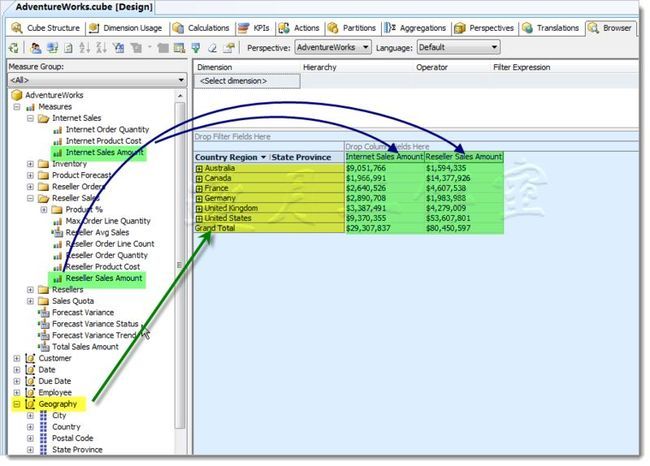Open the Perspective dropdown showing AdventureWorks

click(333, 47)
